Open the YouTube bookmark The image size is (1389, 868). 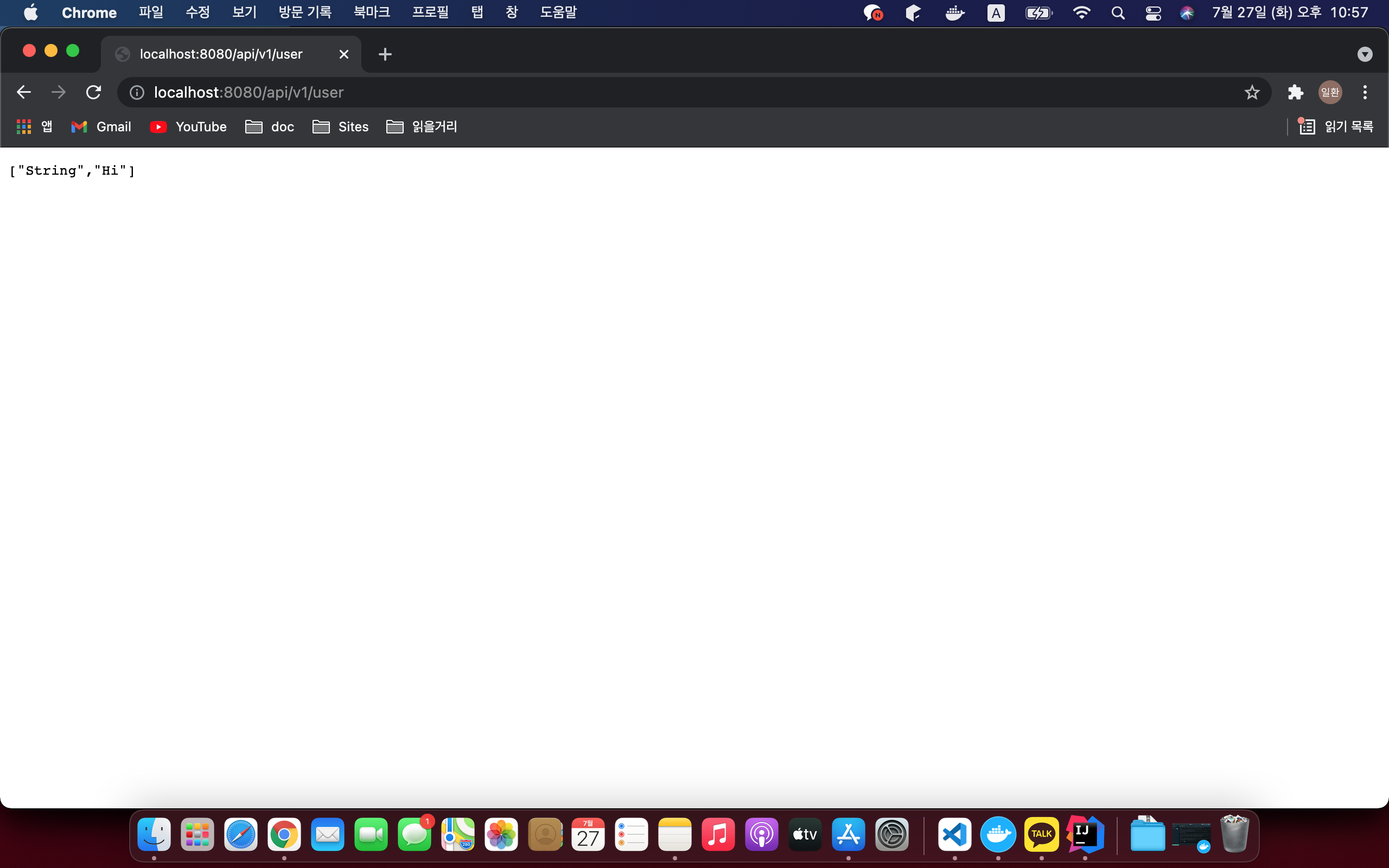[188, 127]
